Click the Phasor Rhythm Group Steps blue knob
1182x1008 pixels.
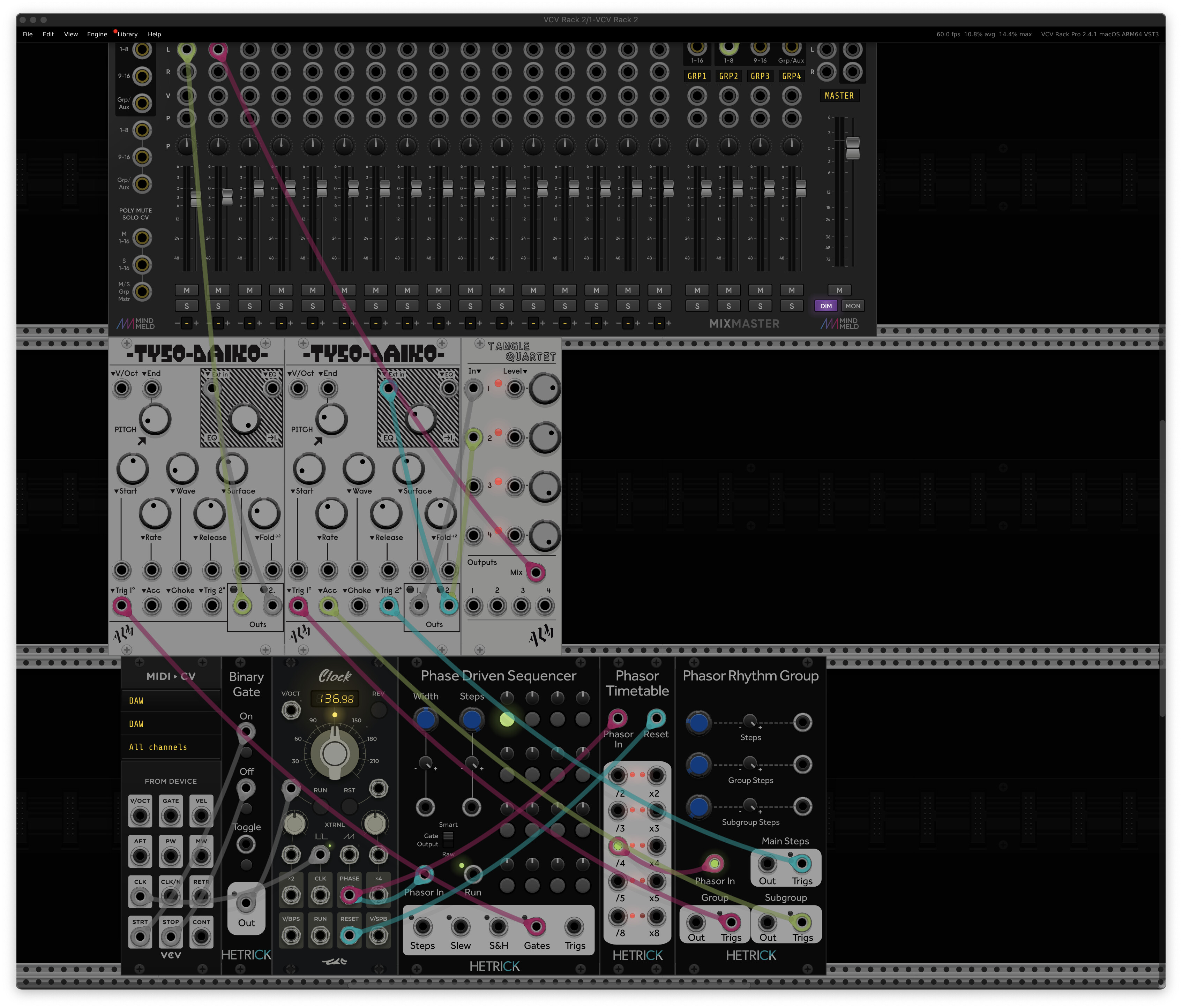tap(698, 723)
